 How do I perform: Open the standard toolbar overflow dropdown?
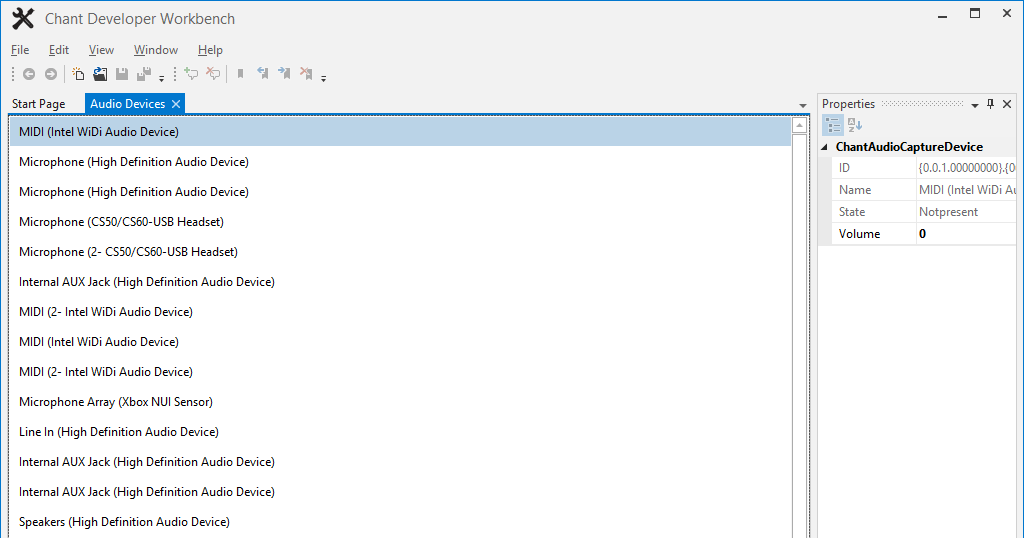pos(162,79)
